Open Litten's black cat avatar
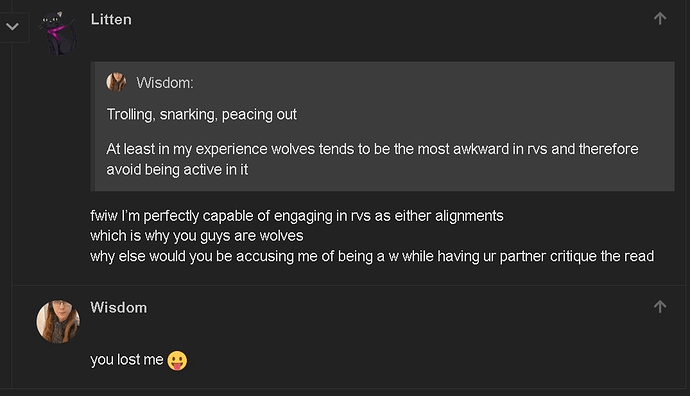 point(58,33)
